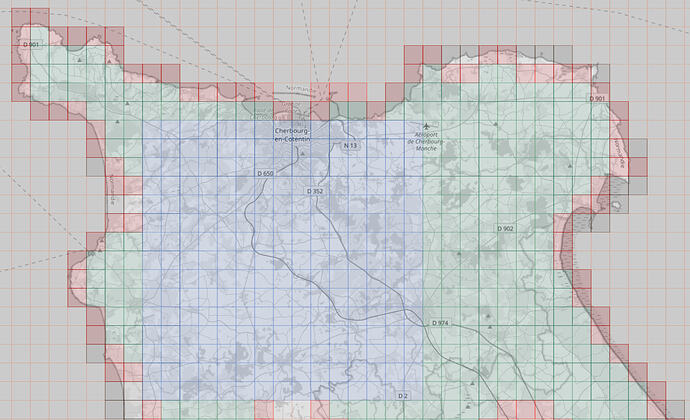Select the Cherbourg-en-Cotentin city label
Image resolution: width=690 pixels, height=420 pixels.
(x=293, y=135)
